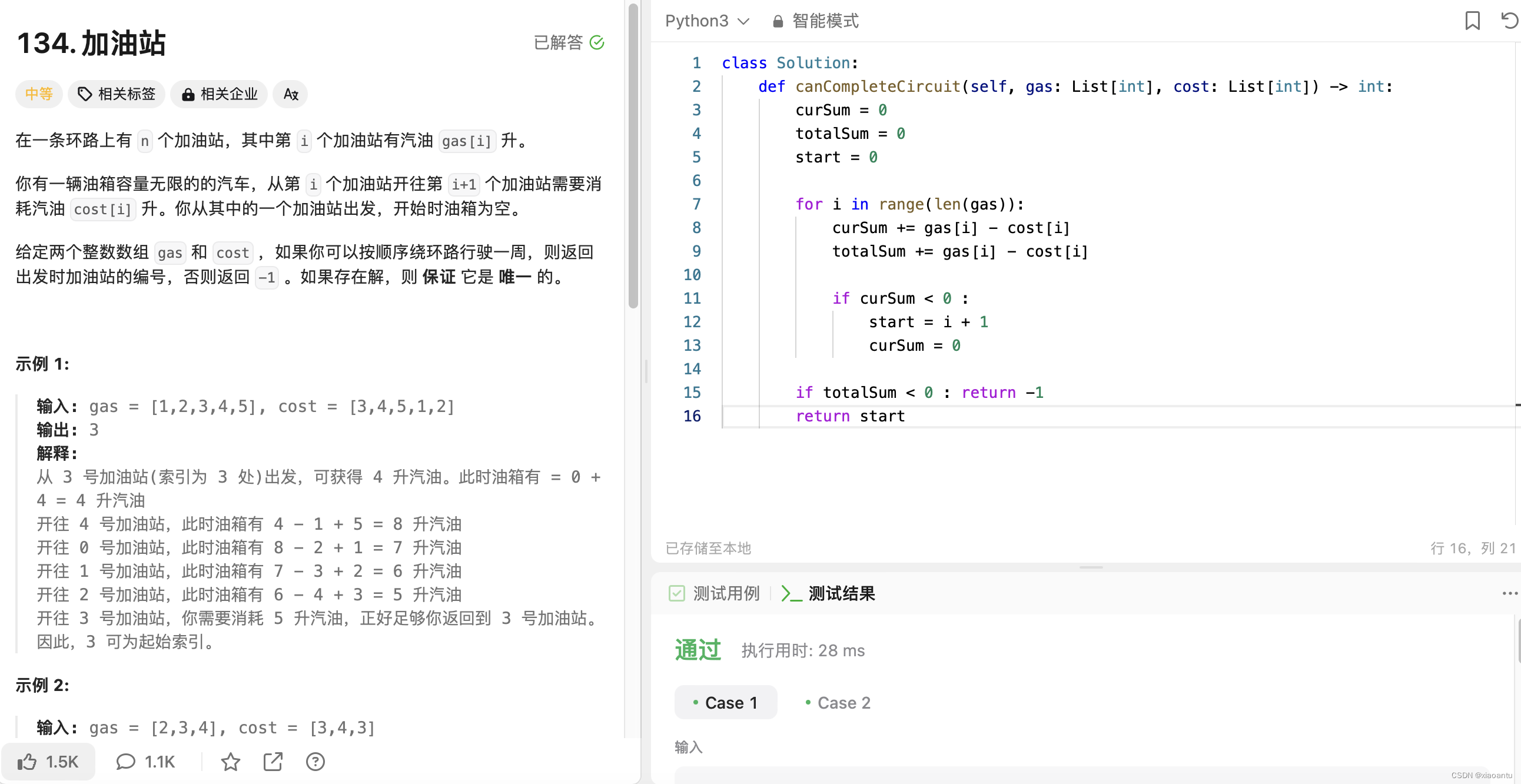Screen dimensions: 1521x784
Task: Click line number 1 in the editor
Action: 696,62
